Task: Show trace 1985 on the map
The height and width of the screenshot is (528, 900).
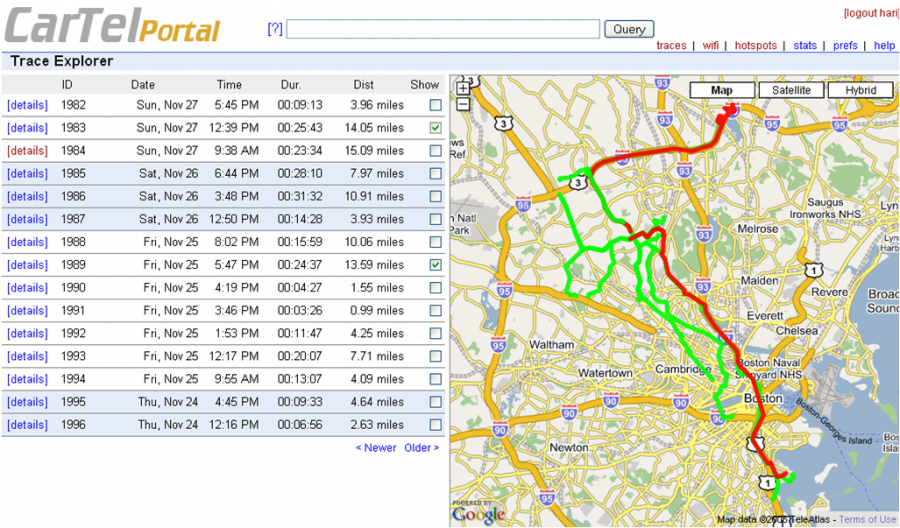Action: tap(436, 173)
